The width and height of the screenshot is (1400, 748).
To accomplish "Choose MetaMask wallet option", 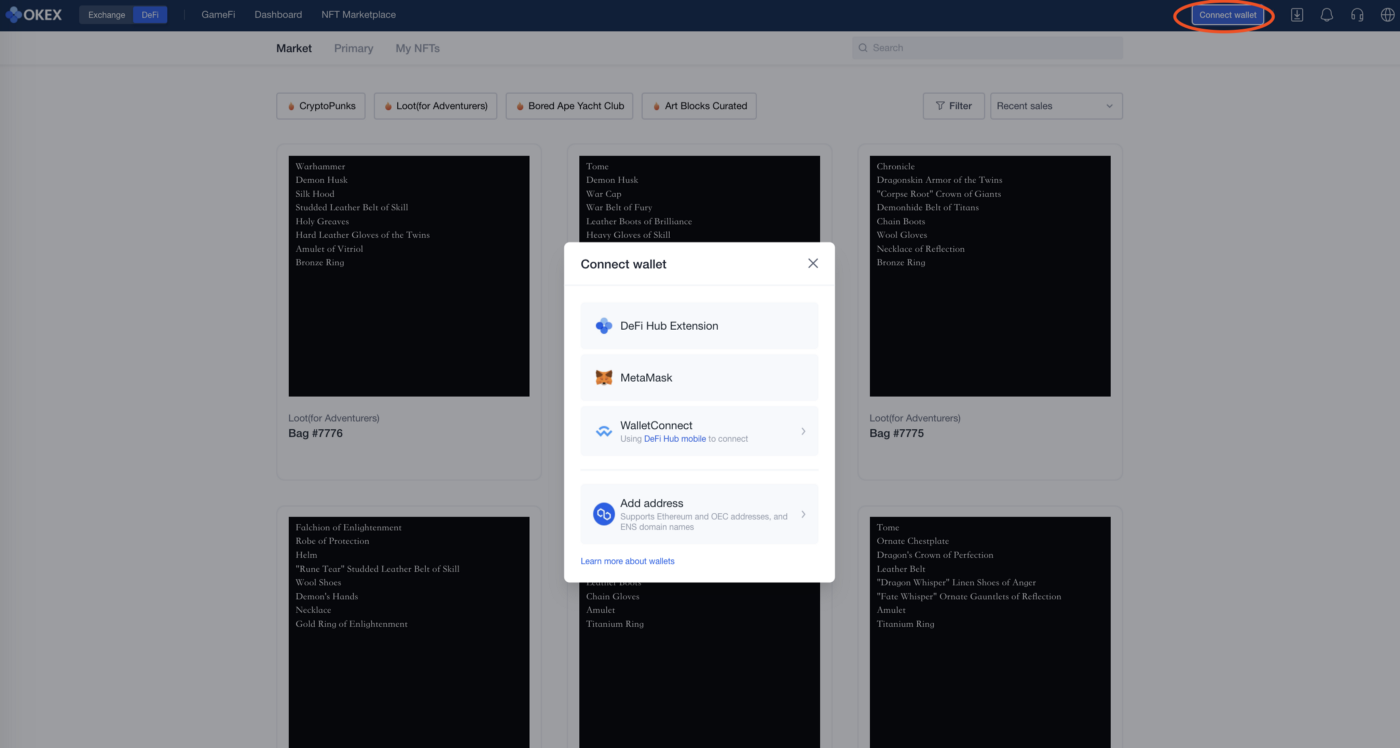I will 699,378.
